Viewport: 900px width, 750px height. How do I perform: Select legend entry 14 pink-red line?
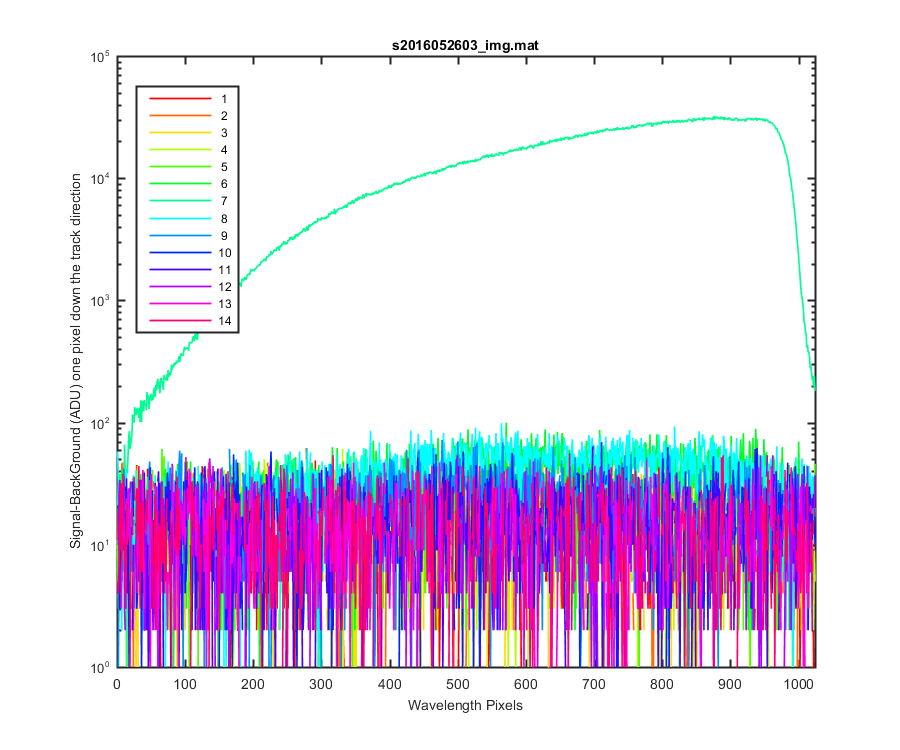(x=180, y=321)
